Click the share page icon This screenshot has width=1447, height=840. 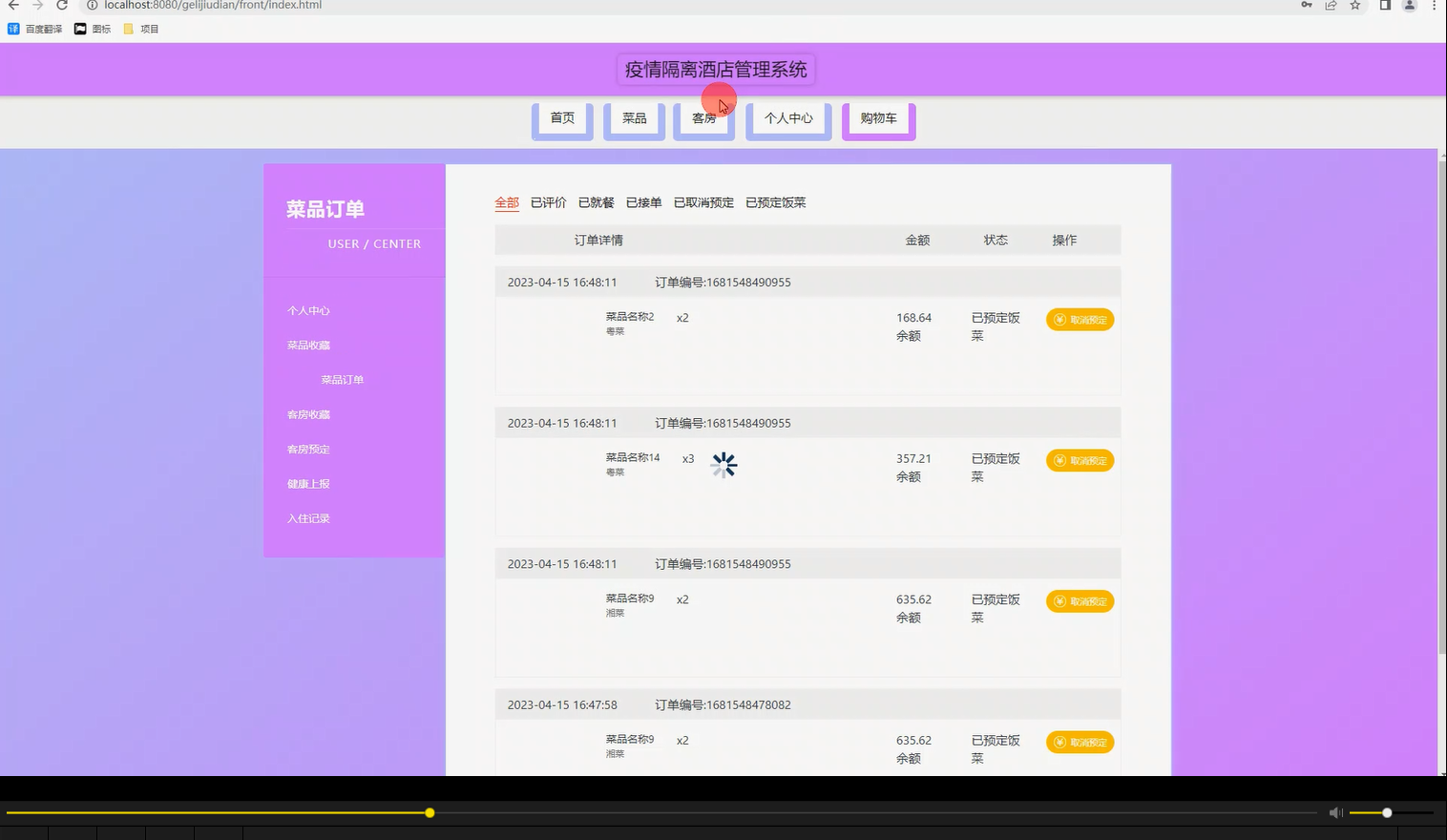point(1331,5)
